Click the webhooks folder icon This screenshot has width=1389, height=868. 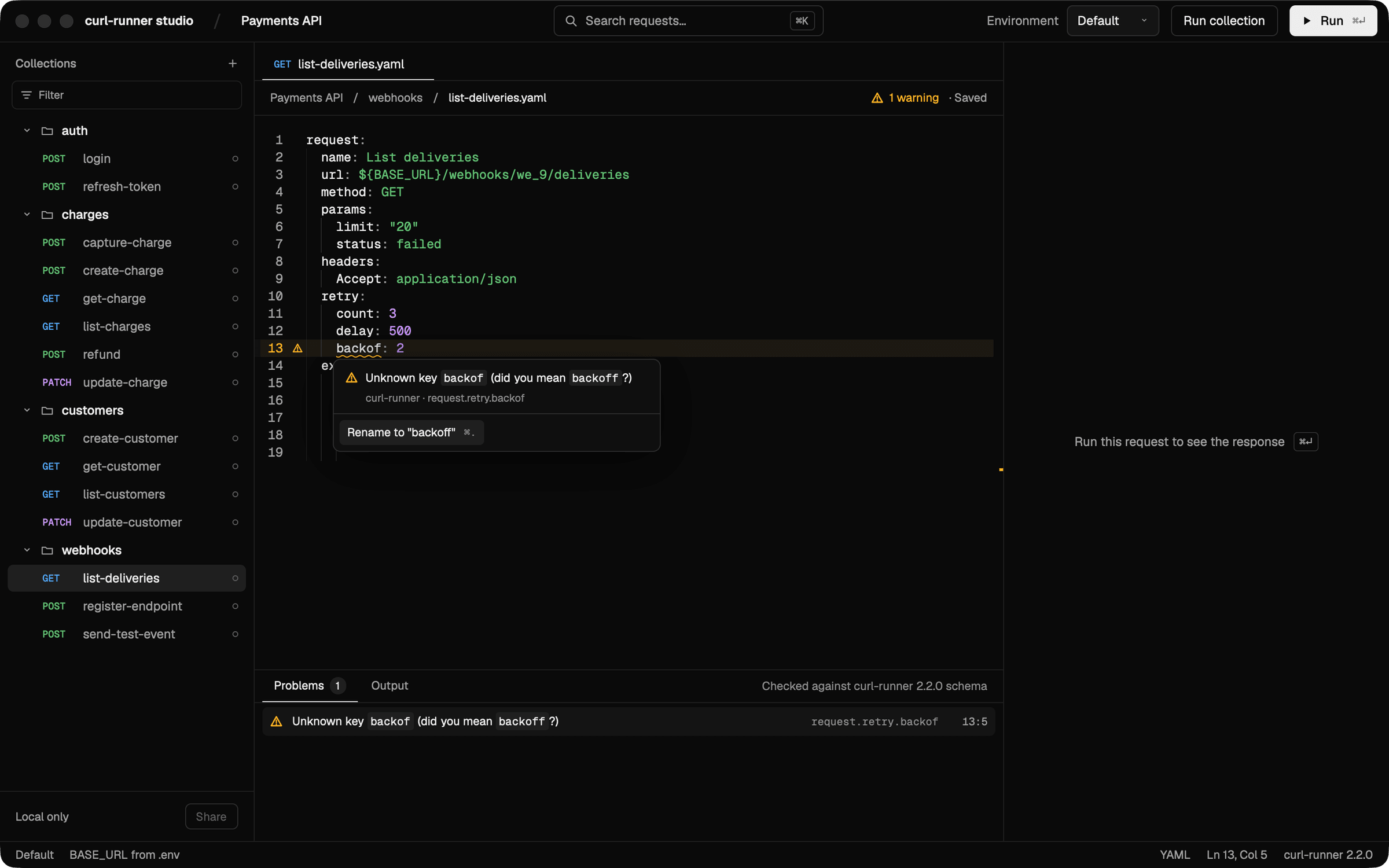pyautogui.click(x=47, y=550)
